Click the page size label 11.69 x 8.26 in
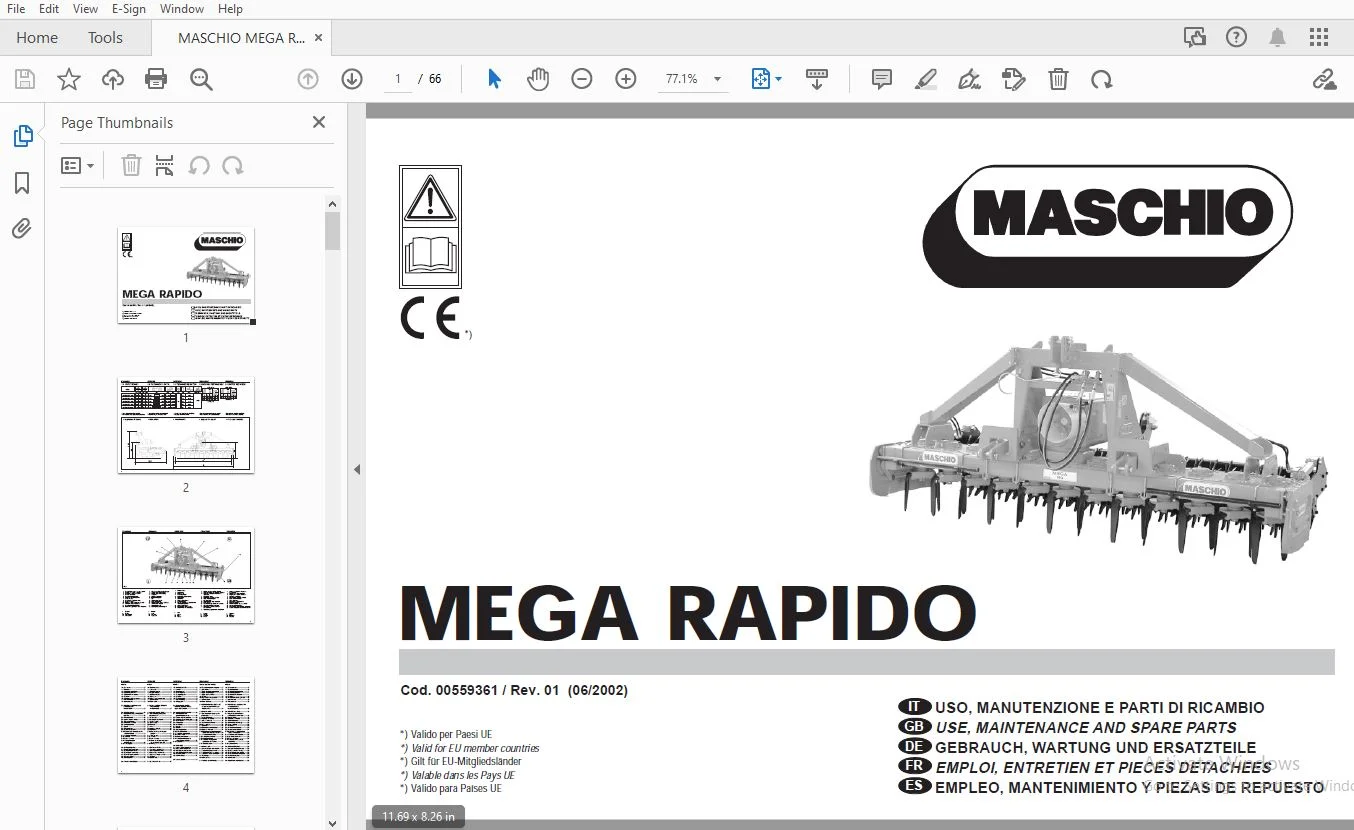Screen dimensions: 1354x830 click(418, 817)
